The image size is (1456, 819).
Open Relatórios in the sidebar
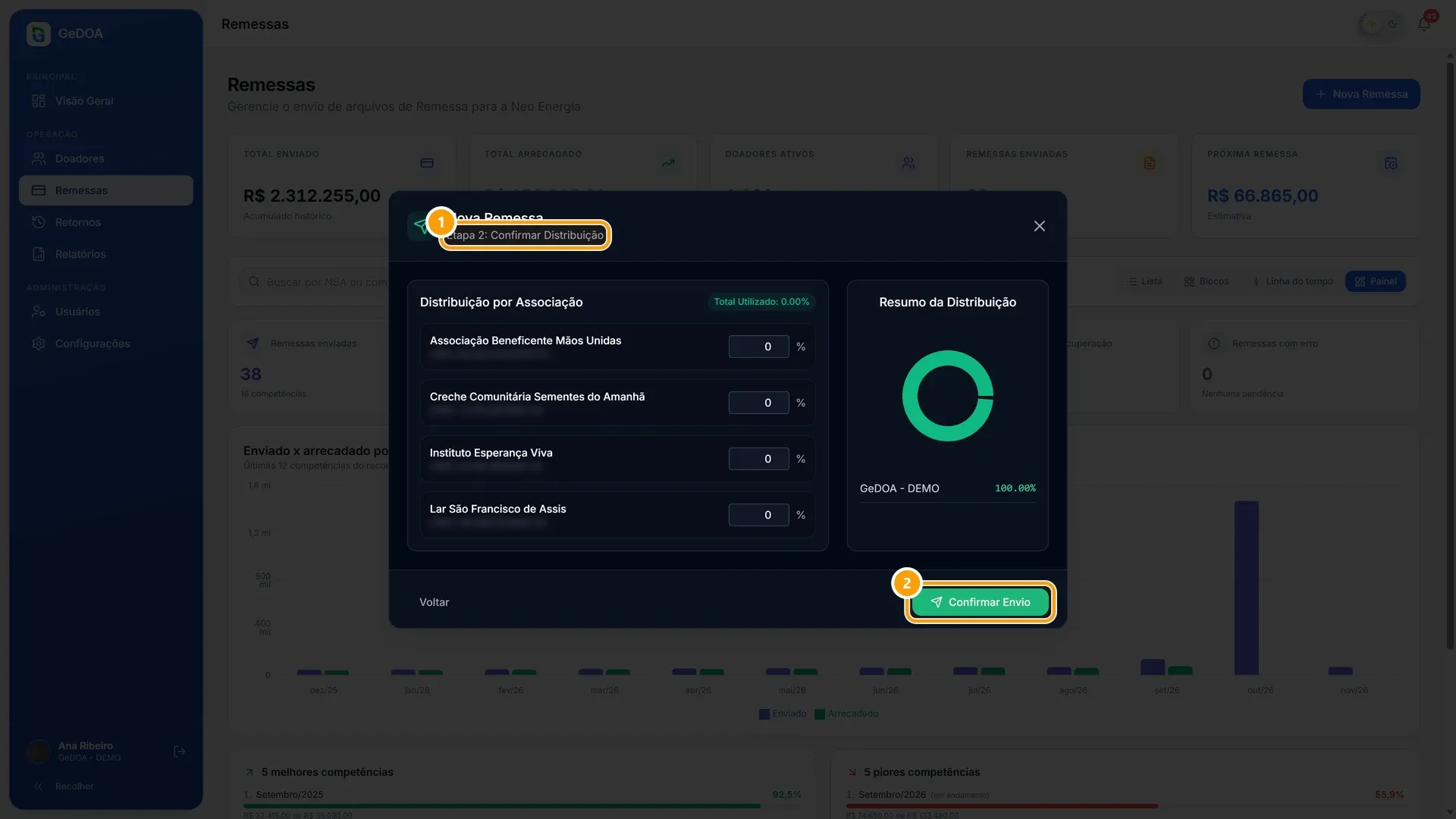click(105, 254)
